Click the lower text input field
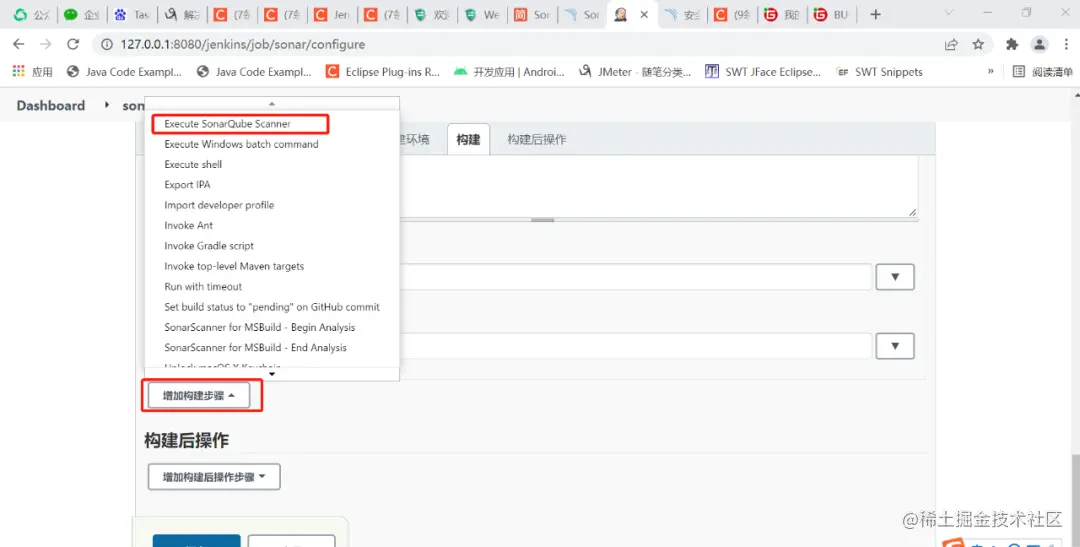The image size is (1080, 547). [x=636, y=346]
